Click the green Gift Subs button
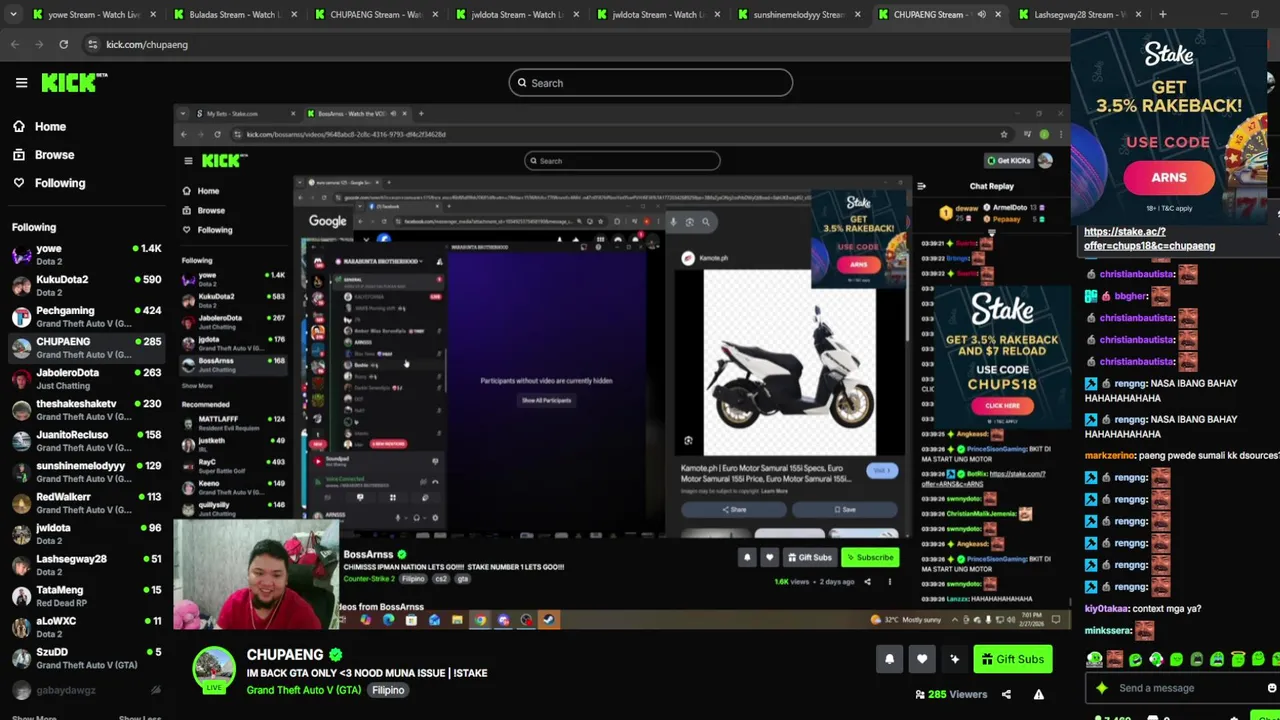This screenshot has width=1280, height=720. (1012, 659)
